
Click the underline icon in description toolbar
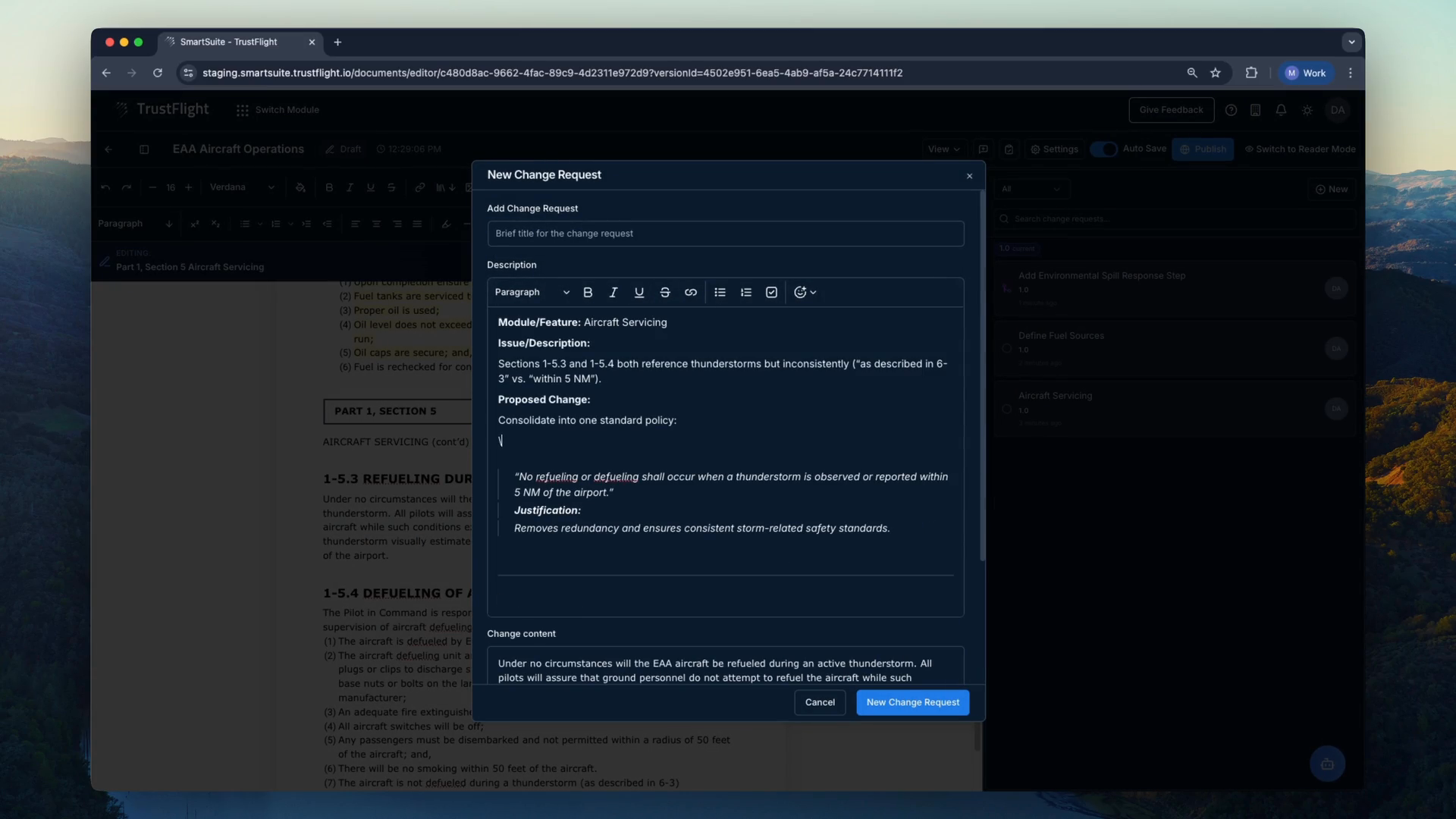pyautogui.click(x=639, y=292)
